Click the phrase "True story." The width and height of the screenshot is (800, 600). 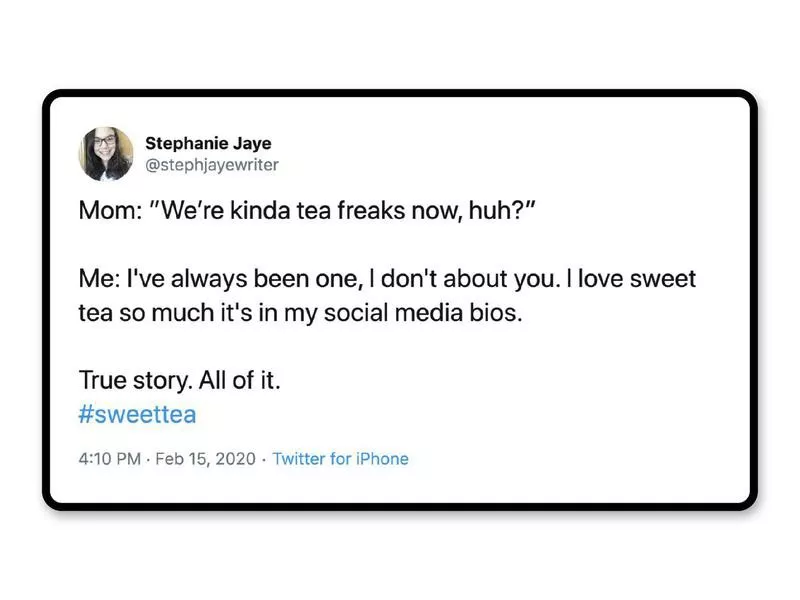tap(128, 381)
